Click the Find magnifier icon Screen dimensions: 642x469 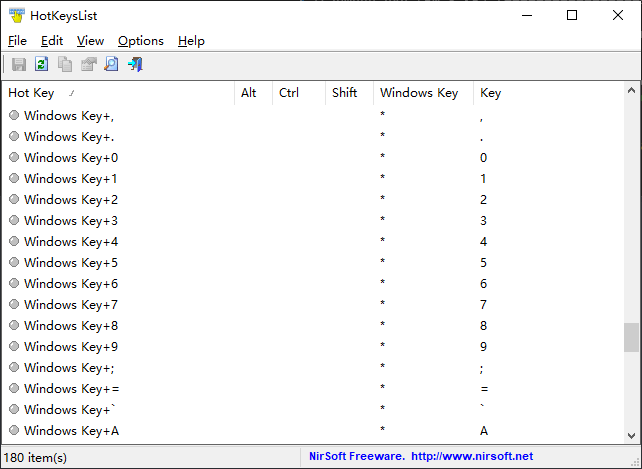111,65
